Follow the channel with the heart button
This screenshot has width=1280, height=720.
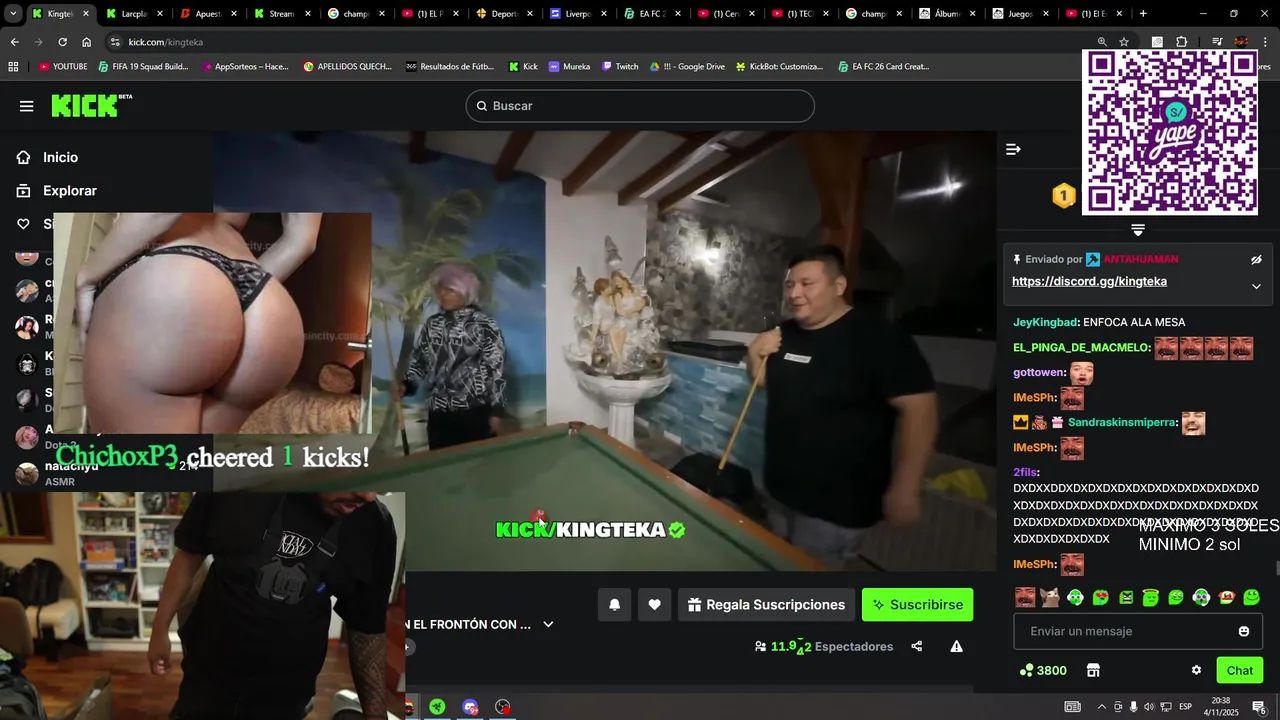point(654,605)
